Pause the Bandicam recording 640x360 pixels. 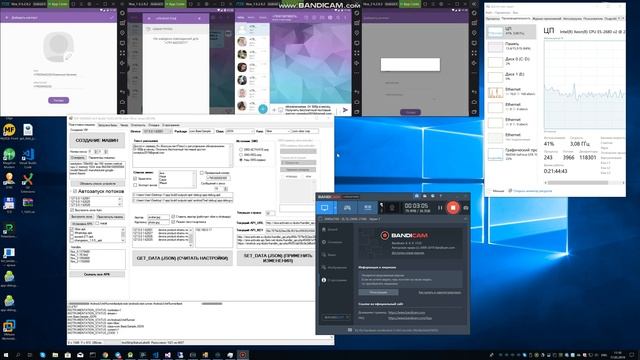[440, 208]
